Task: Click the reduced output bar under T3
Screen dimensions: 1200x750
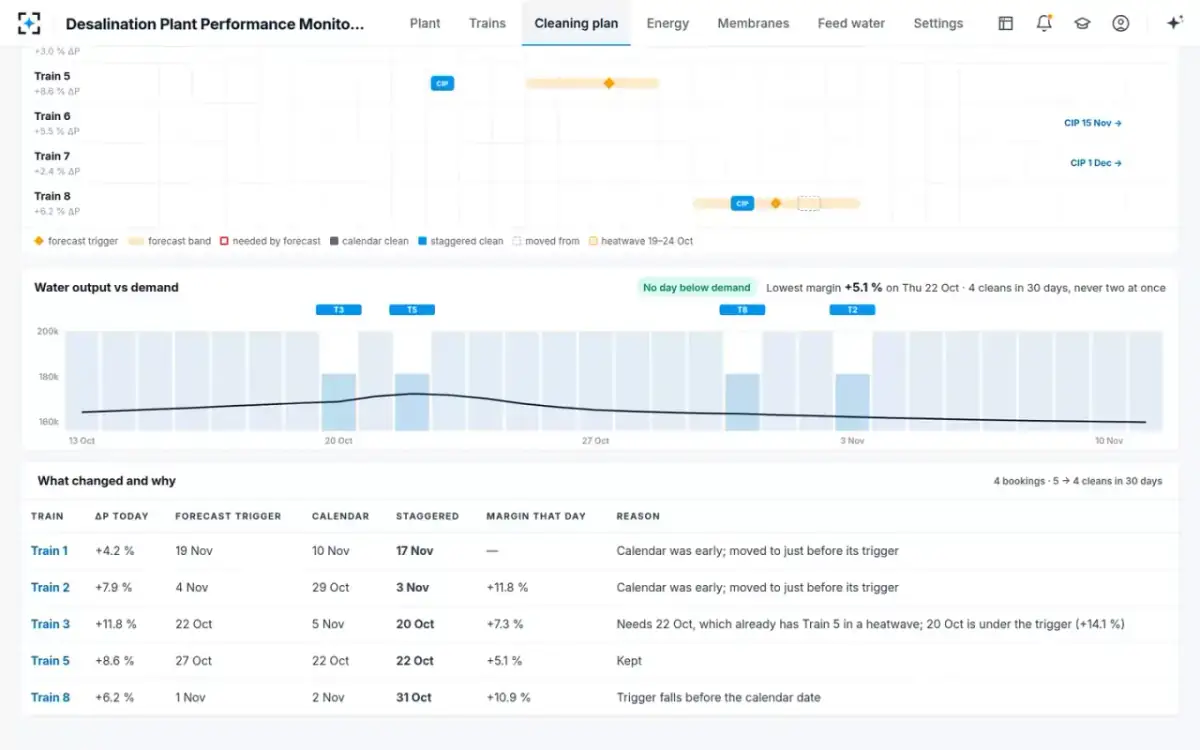Action: [339, 402]
